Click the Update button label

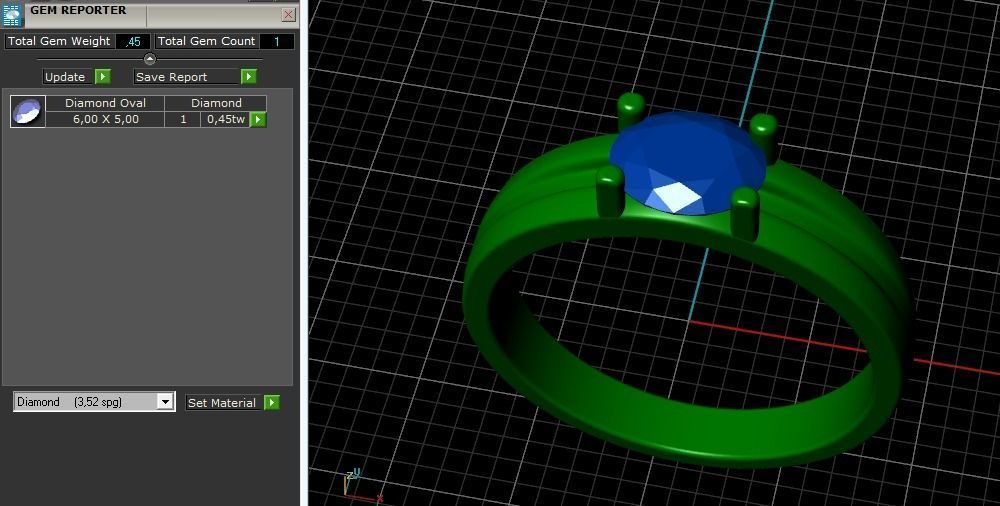(x=65, y=77)
